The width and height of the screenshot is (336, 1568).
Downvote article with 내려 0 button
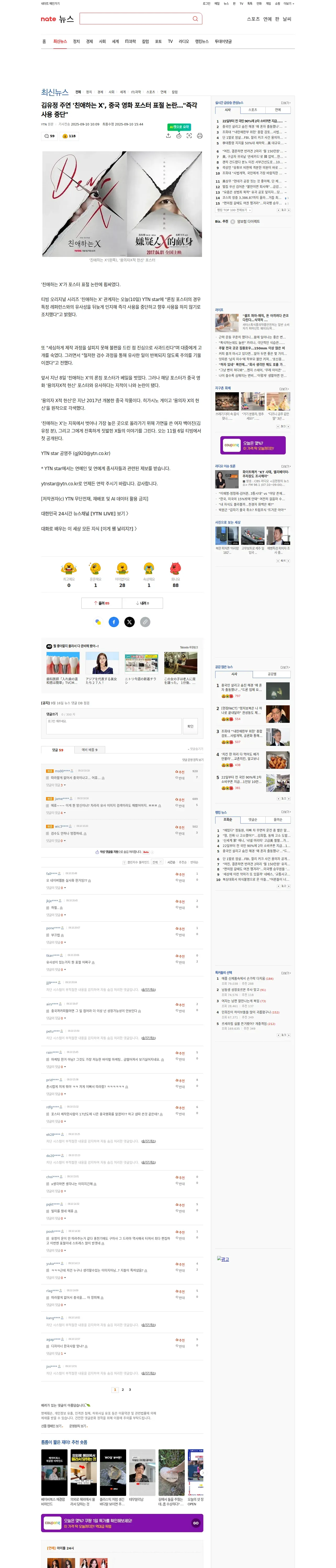tap(142, 603)
